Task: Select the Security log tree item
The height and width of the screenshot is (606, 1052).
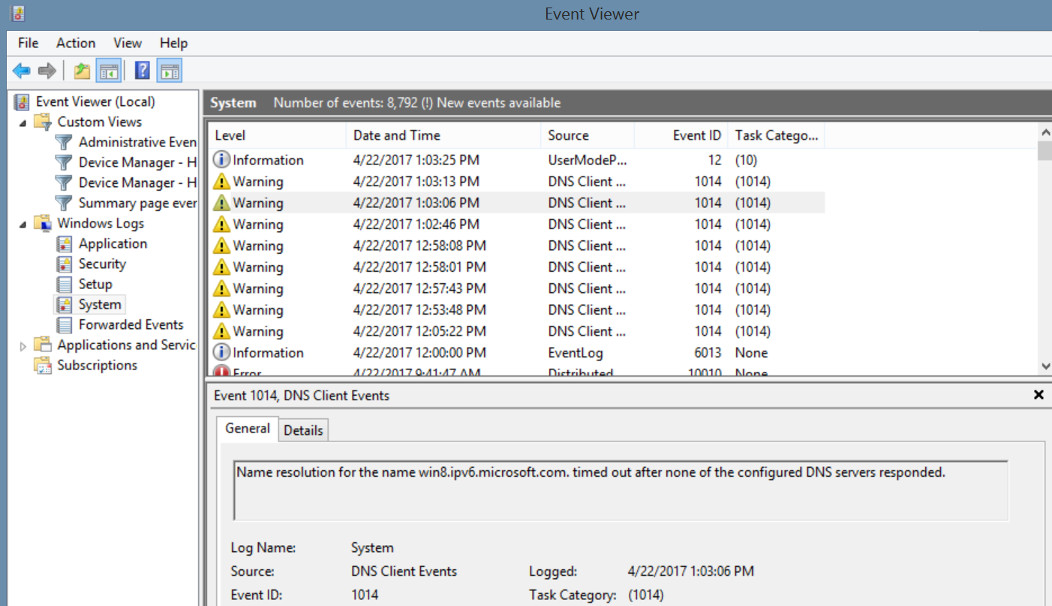Action: pos(102,264)
